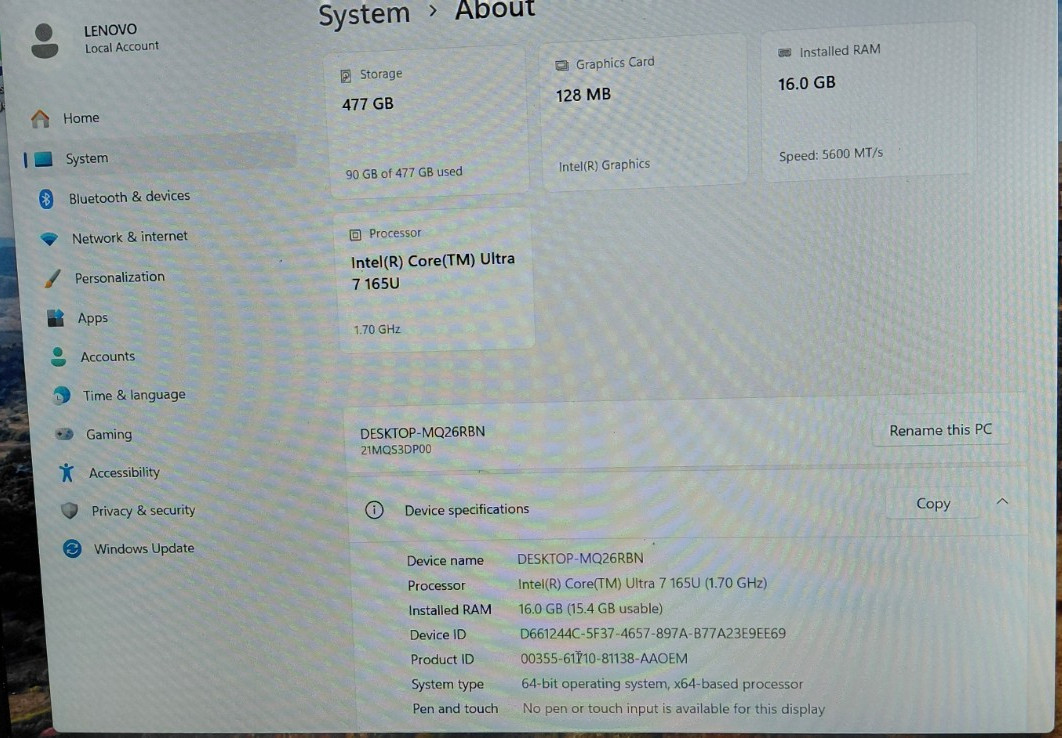The image size is (1062, 738).
Task: Click the Storage disk icon
Action: [345, 76]
